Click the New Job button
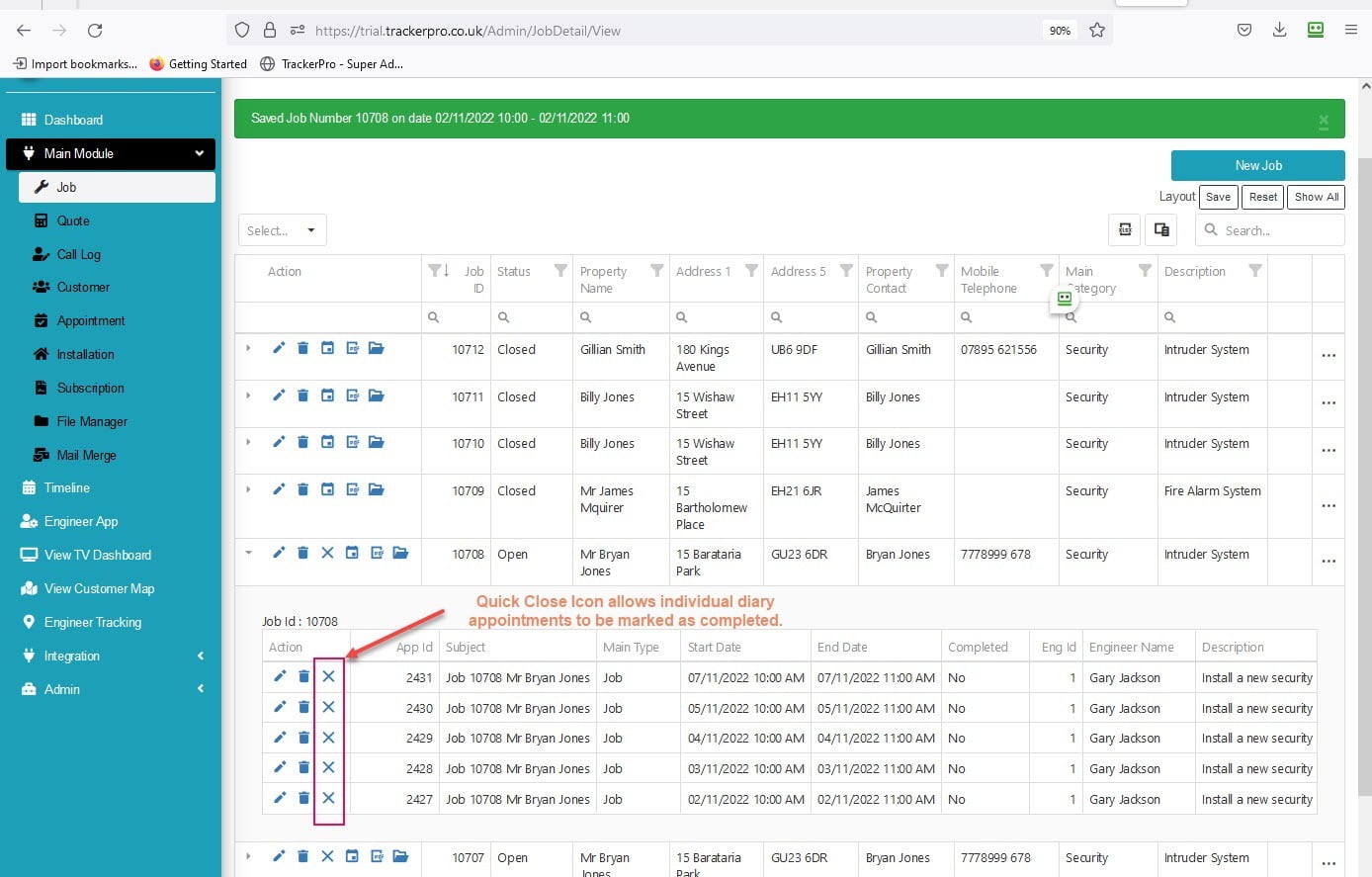The width and height of the screenshot is (1372, 877). tap(1257, 165)
